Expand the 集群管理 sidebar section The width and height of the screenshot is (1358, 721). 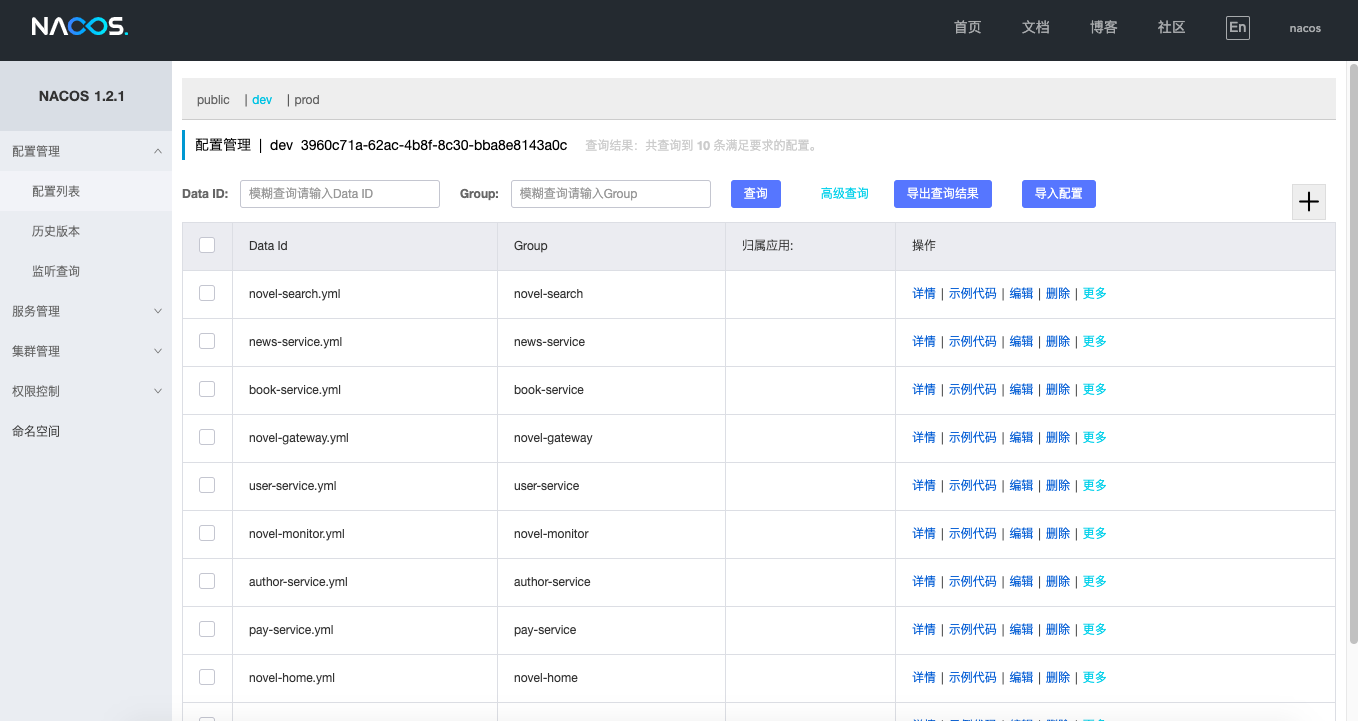(x=86, y=351)
